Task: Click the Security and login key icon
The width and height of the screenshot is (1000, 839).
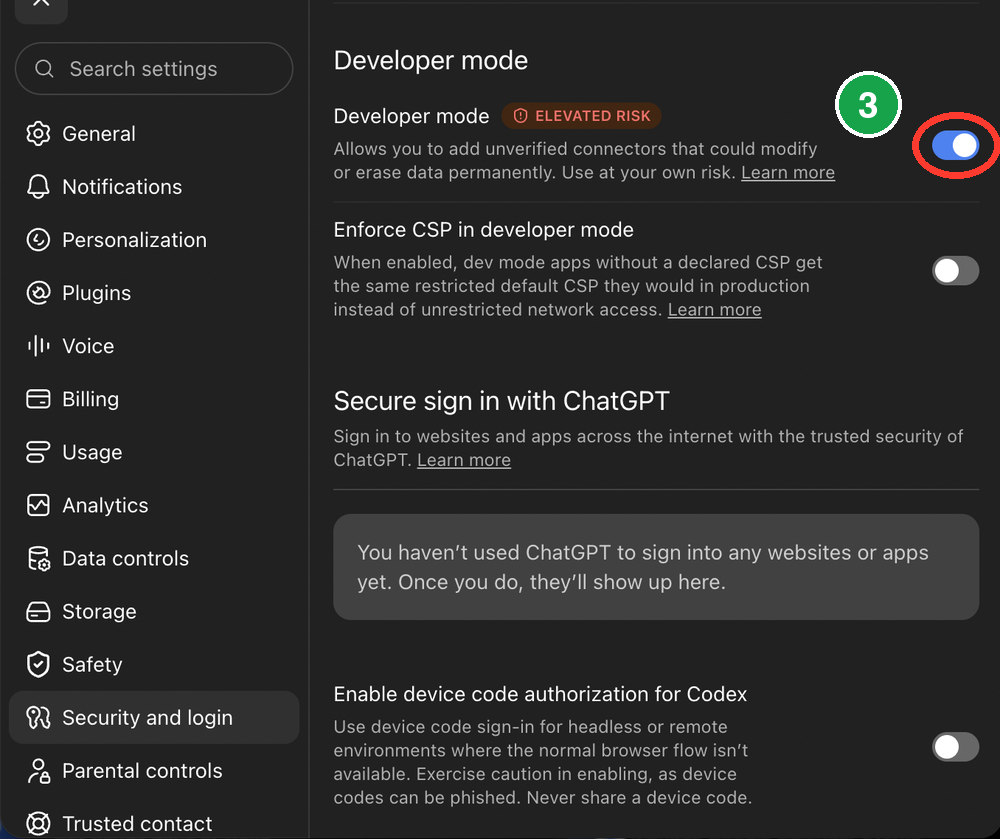Action: (38, 717)
